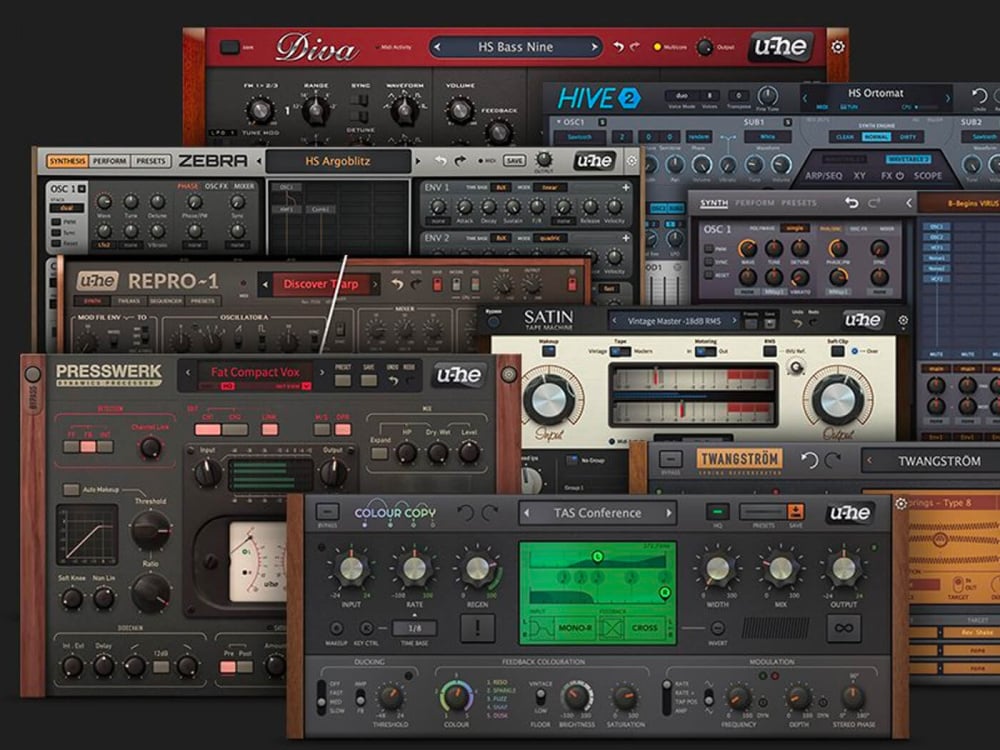Switch to the Zebra SYNTHESIS tab
Image resolution: width=1000 pixels, height=750 pixels.
pos(67,161)
